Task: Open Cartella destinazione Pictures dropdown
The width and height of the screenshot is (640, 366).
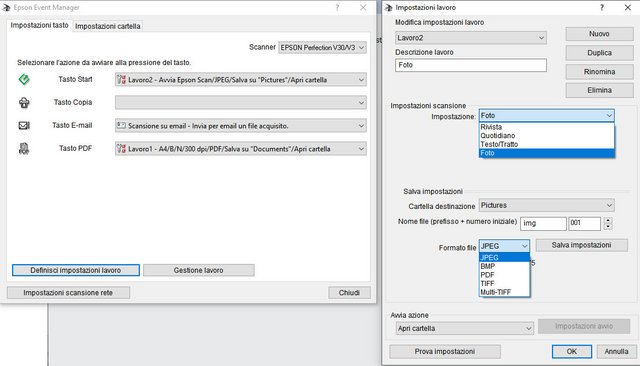Action: [547, 205]
